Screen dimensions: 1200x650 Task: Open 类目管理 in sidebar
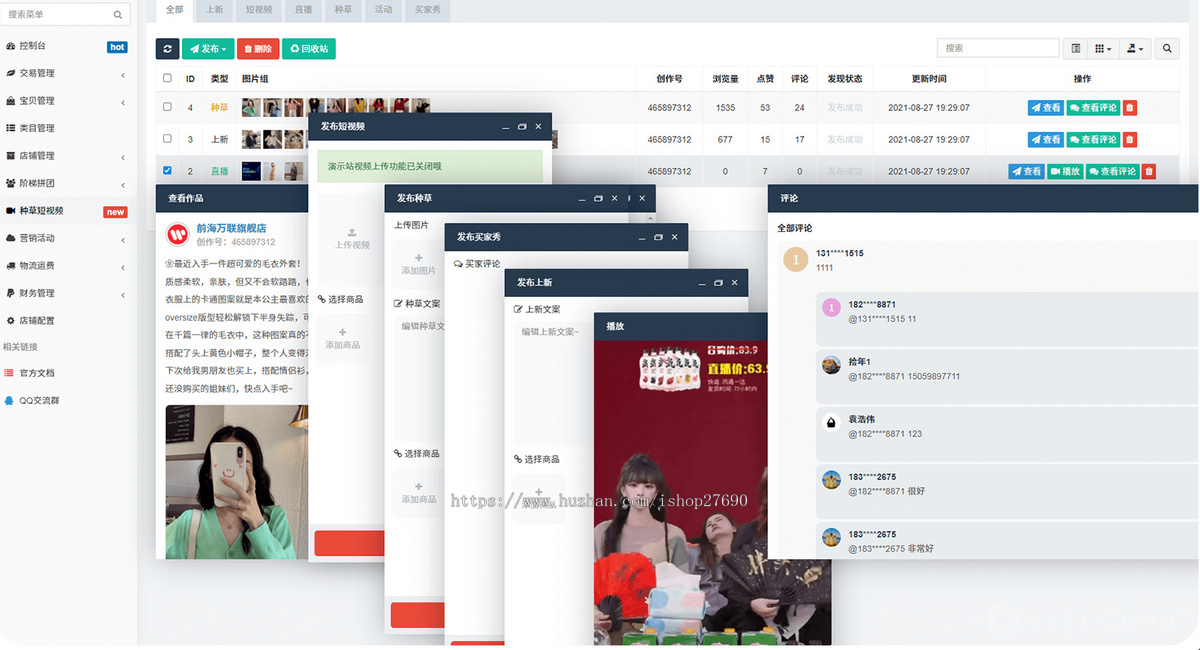pyautogui.click(x=68, y=128)
